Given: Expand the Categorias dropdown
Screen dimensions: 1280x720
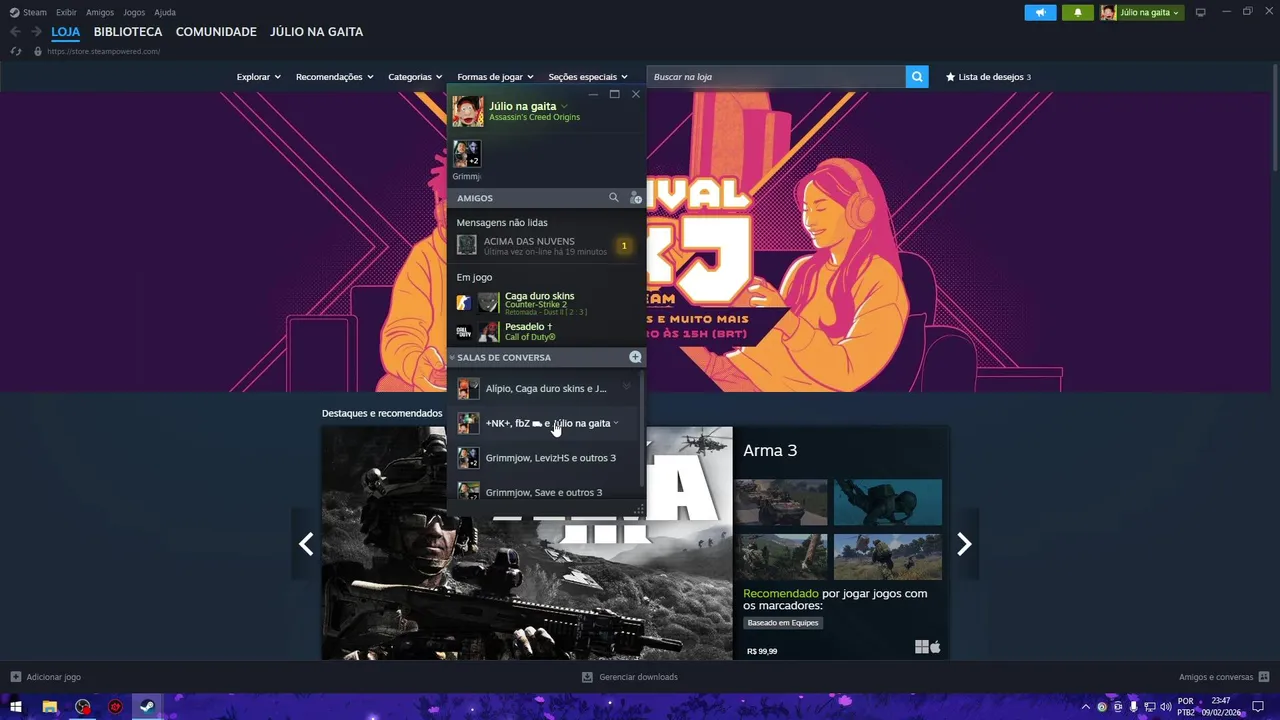Looking at the screenshot, I should pos(415,77).
